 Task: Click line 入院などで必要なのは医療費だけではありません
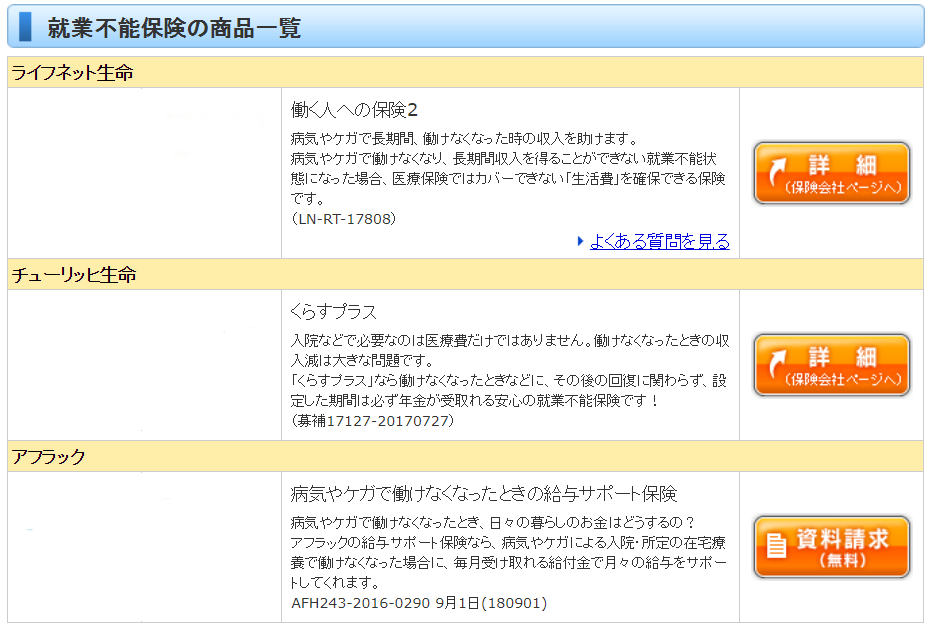click(437, 341)
